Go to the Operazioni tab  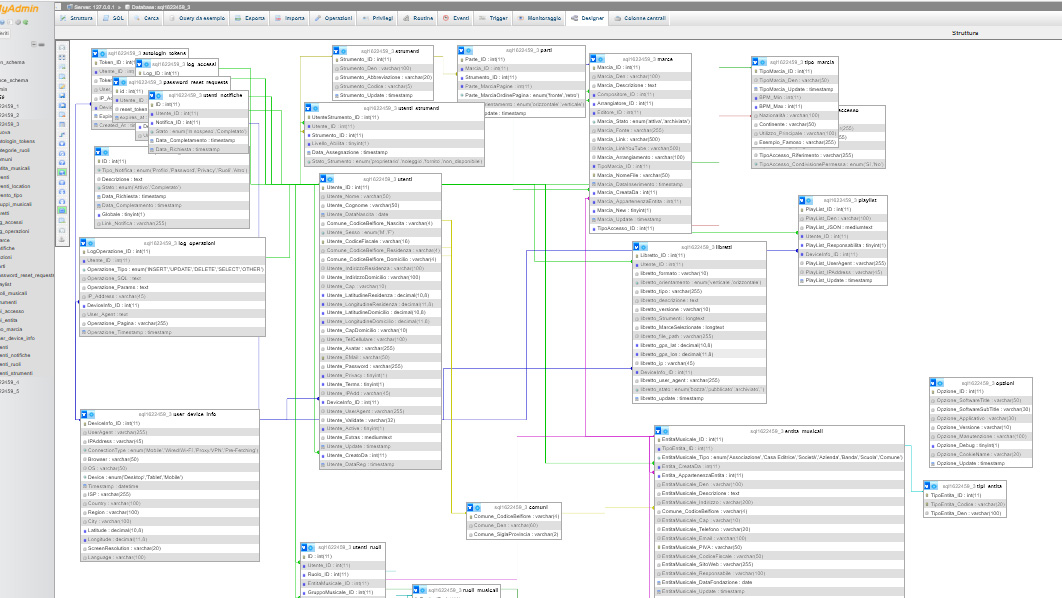pos(333,18)
